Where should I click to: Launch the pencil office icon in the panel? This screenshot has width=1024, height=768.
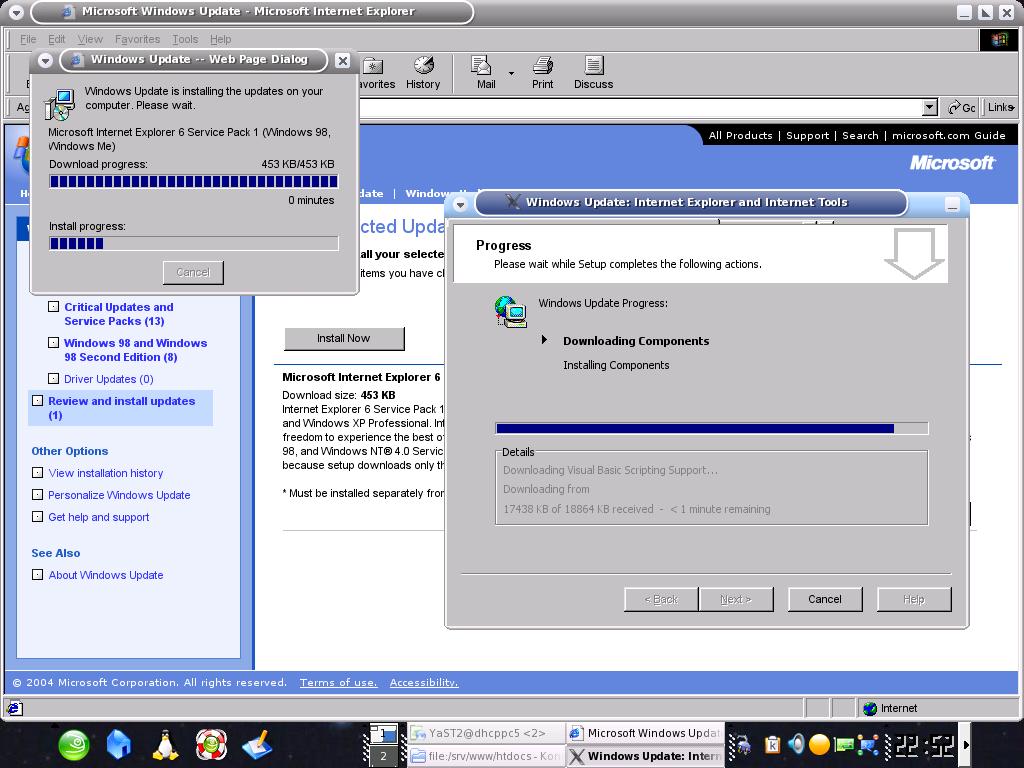coord(257,744)
